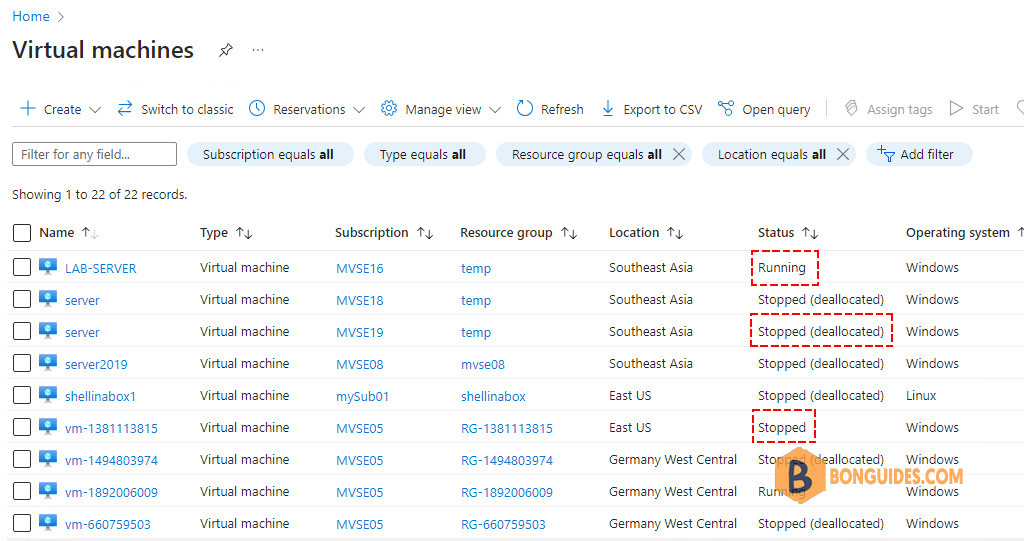Expand the Manage view dropdown chevron

pyautogui.click(x=495, y=110)
